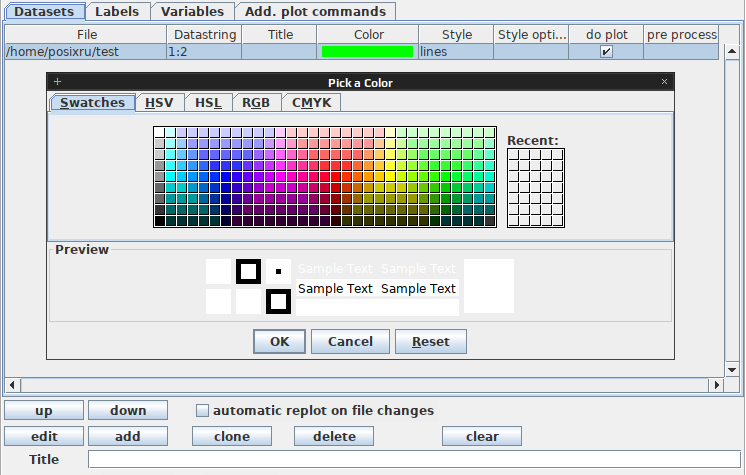Click the vertical scrollbar up arrow
Viewport: 746px width, 475px height.
[732, 51]
